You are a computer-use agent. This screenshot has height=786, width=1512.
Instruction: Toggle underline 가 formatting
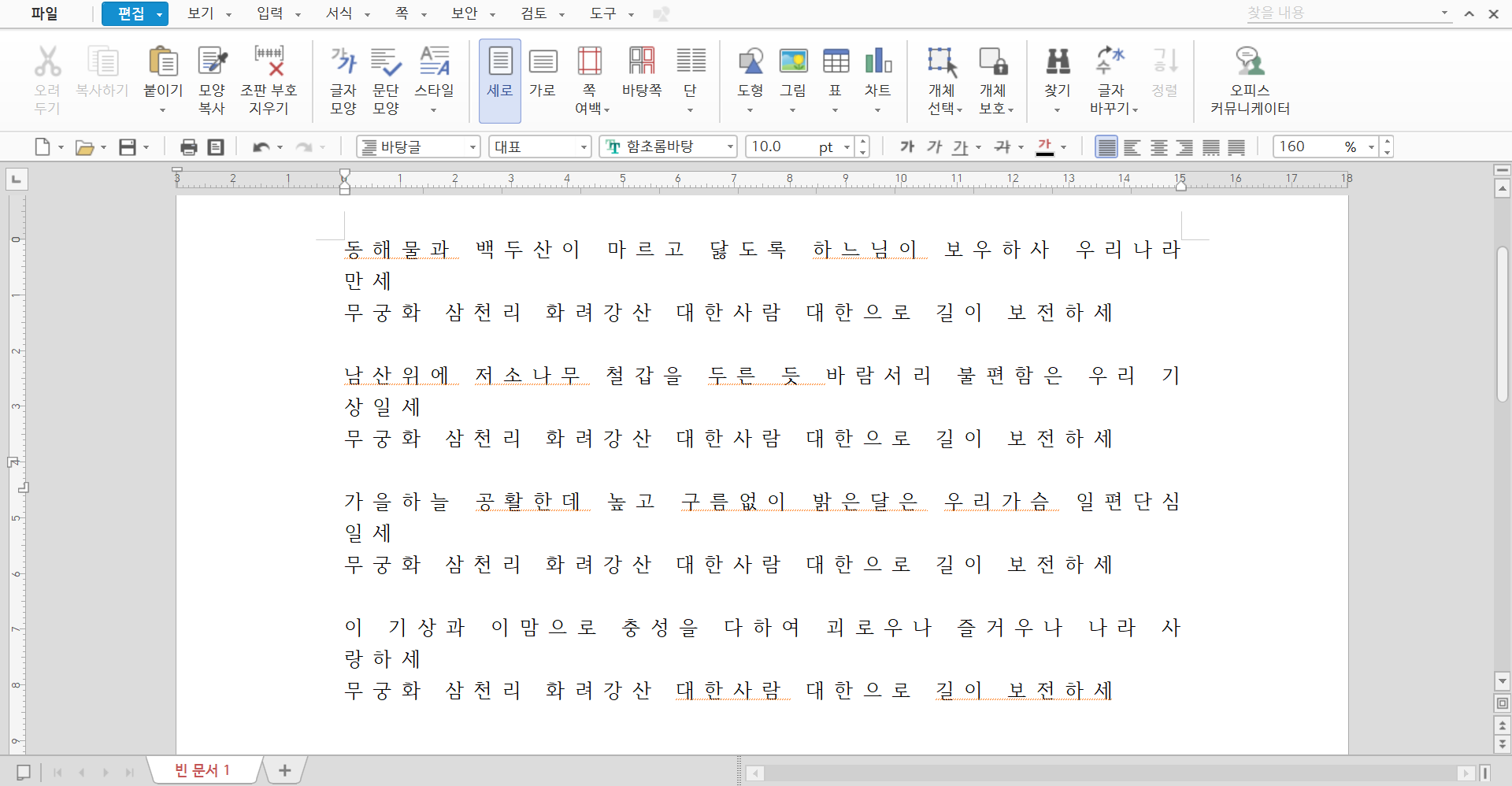[961, 146]
